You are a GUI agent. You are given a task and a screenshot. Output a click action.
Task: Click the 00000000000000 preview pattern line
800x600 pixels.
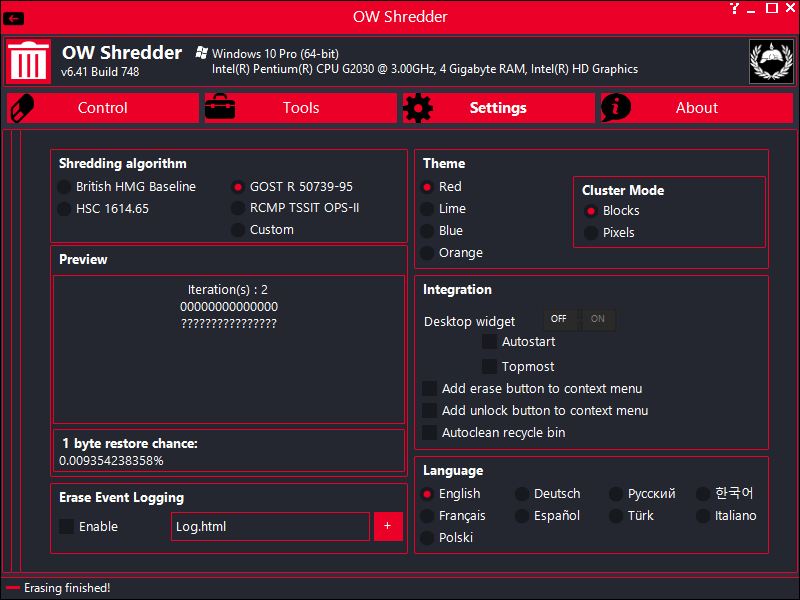click(229, 307)
